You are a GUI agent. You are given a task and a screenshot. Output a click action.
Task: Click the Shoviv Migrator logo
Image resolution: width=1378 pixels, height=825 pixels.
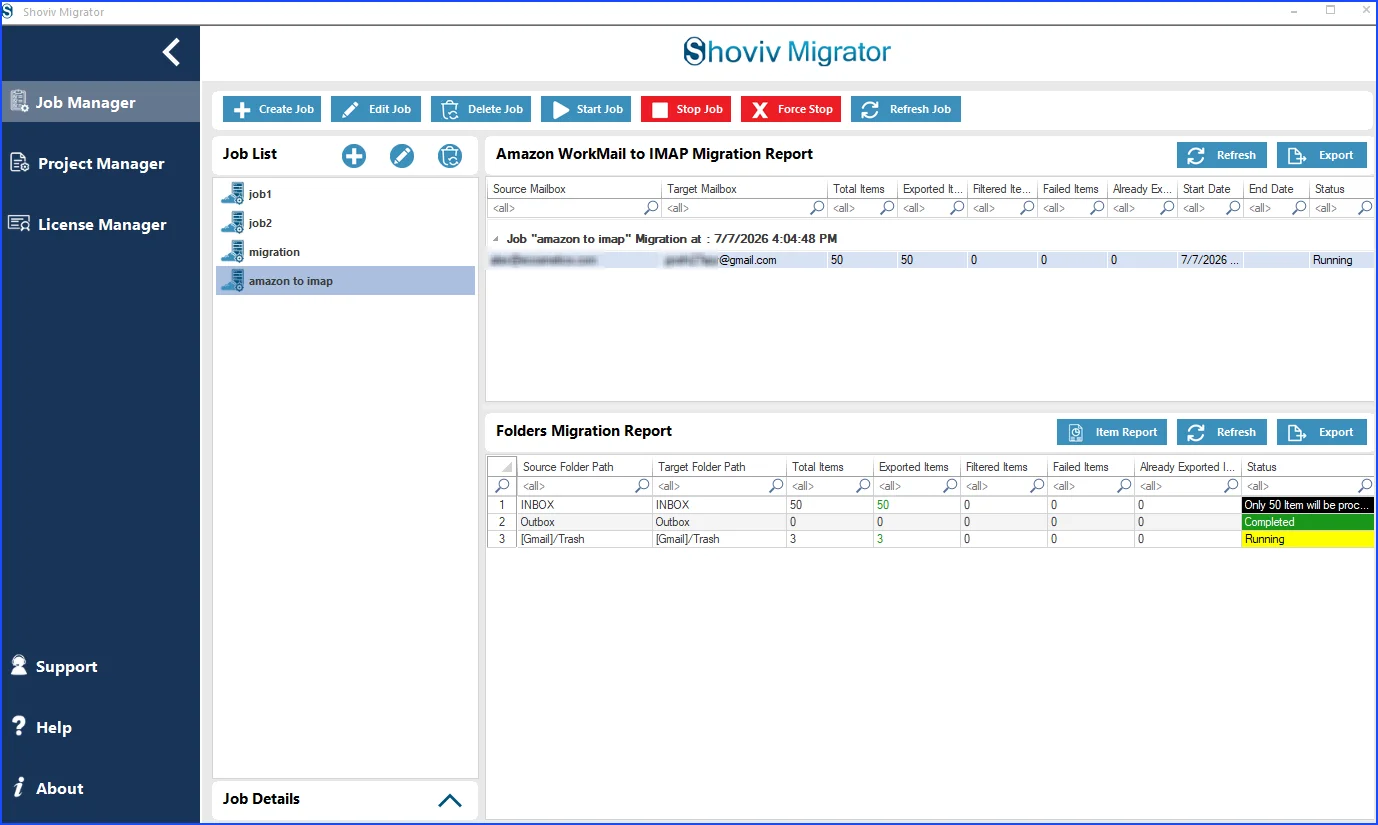pos(787,52)
